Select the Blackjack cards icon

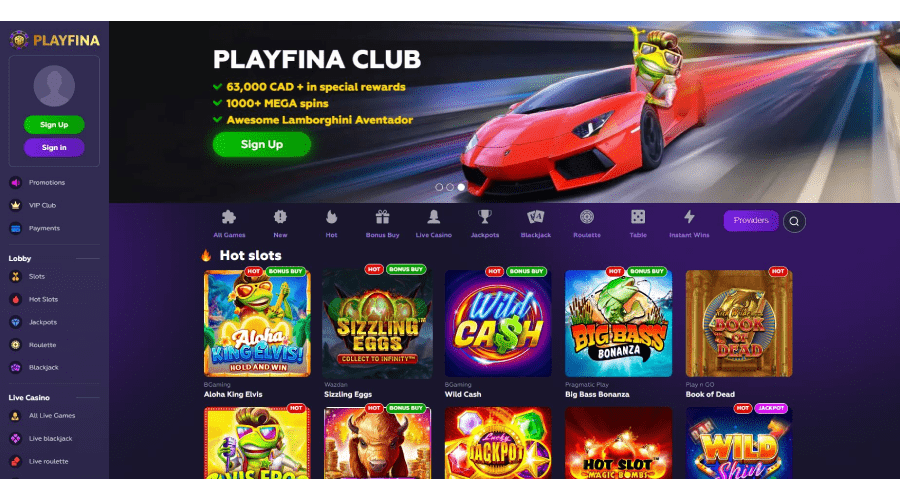(536, 217)
